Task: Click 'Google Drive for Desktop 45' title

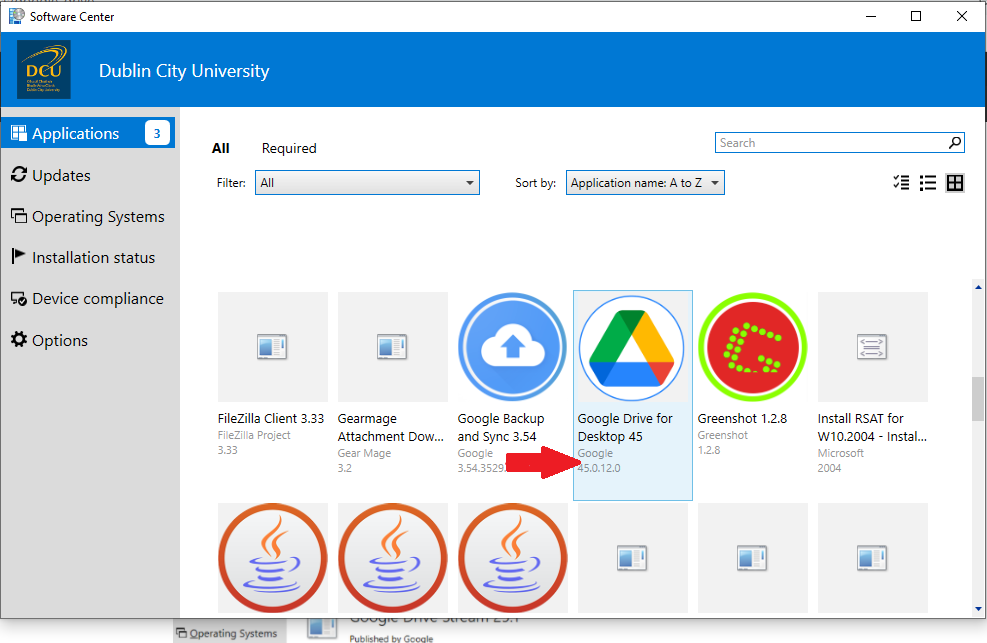Action: [x=625, y=427]
